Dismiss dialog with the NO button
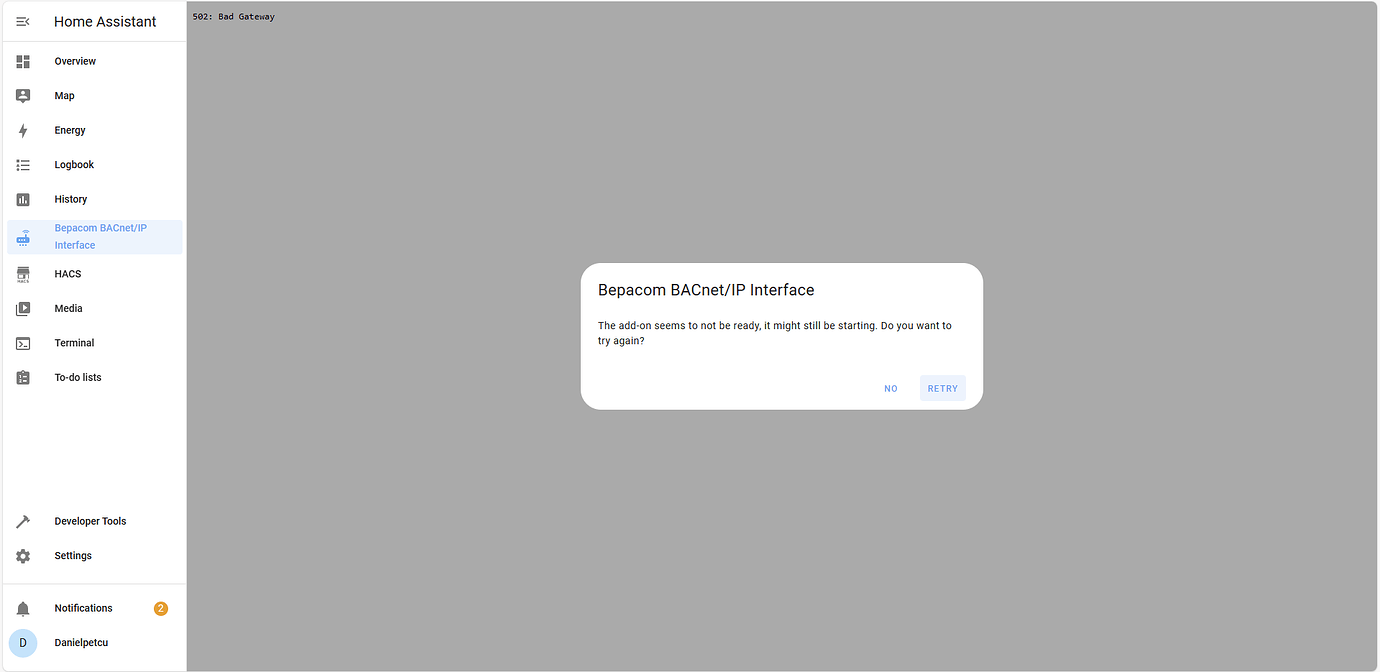Viewport: 1380px width, 672px height. 891,388
